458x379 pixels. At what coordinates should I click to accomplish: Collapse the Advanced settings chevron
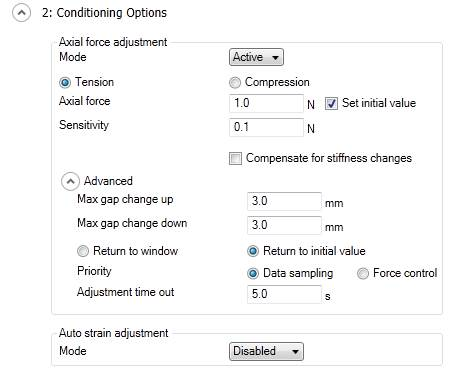70,181
